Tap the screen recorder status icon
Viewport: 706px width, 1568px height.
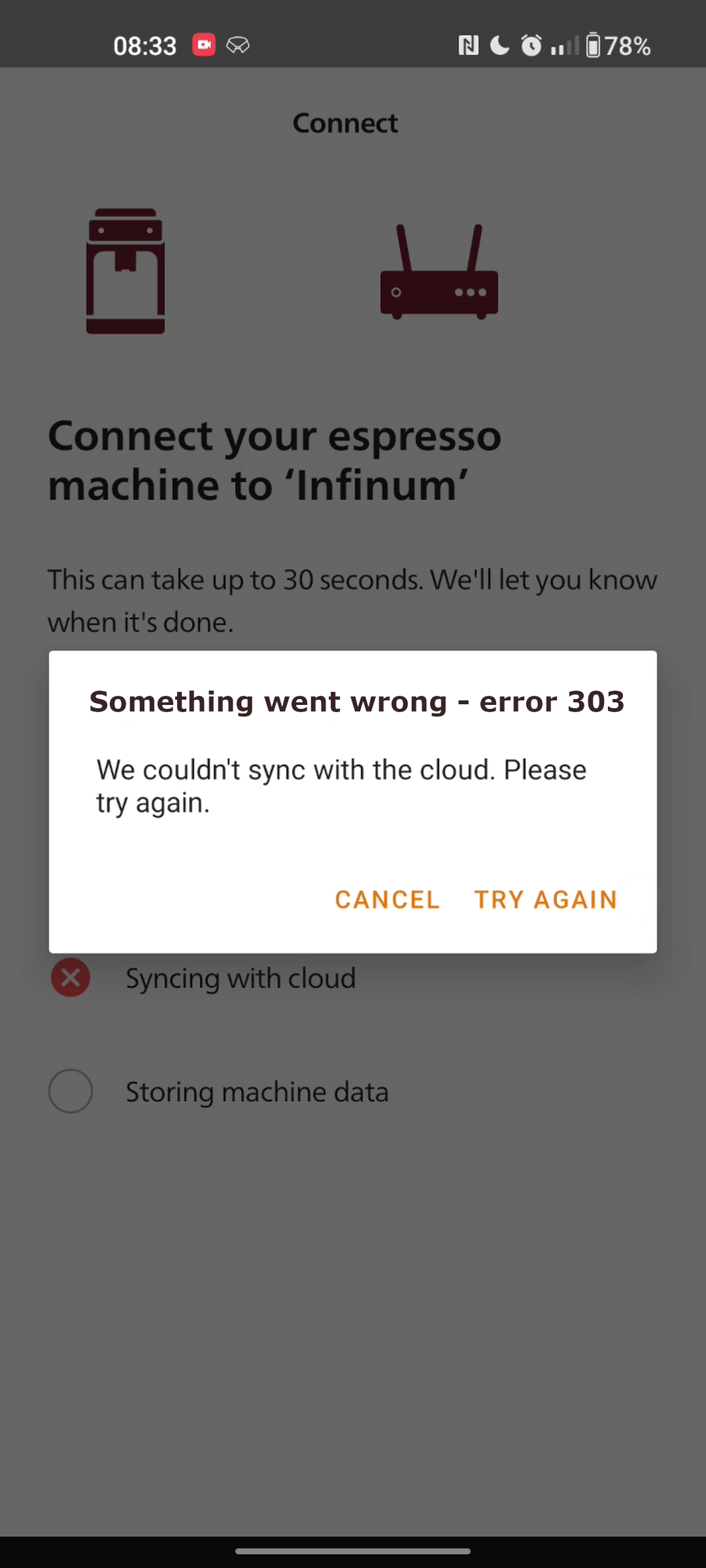[x=204, y=45]
